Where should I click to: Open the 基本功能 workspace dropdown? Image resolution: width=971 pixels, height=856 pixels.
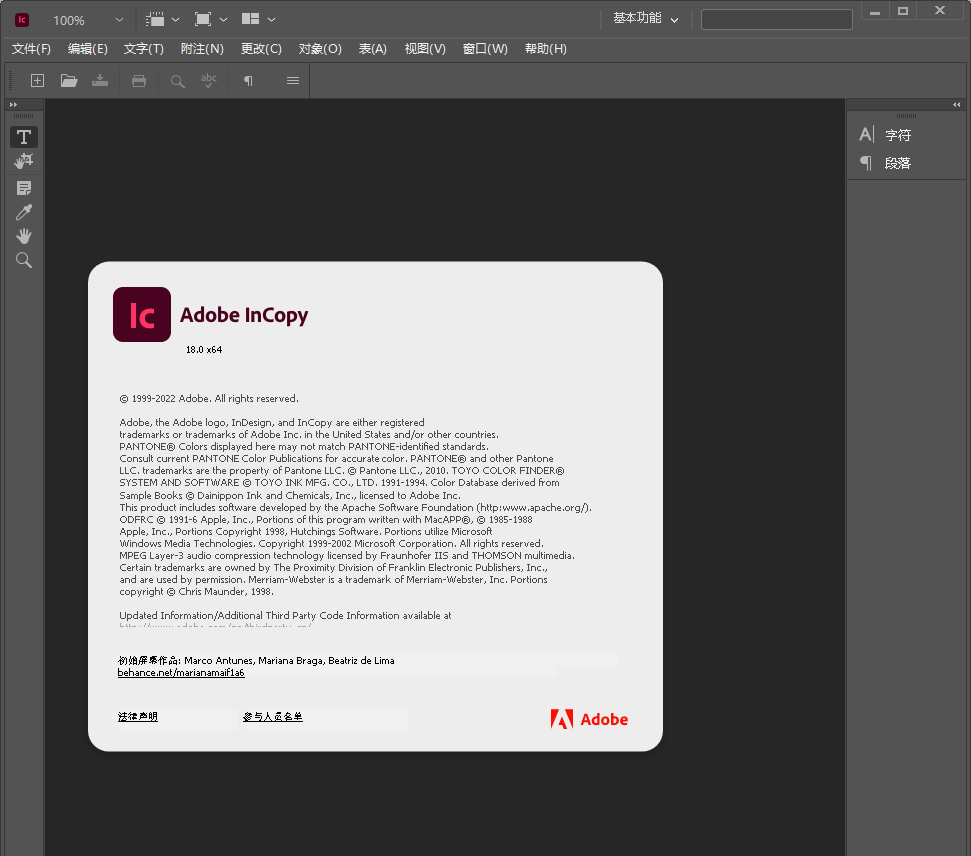tap(646, 19)
